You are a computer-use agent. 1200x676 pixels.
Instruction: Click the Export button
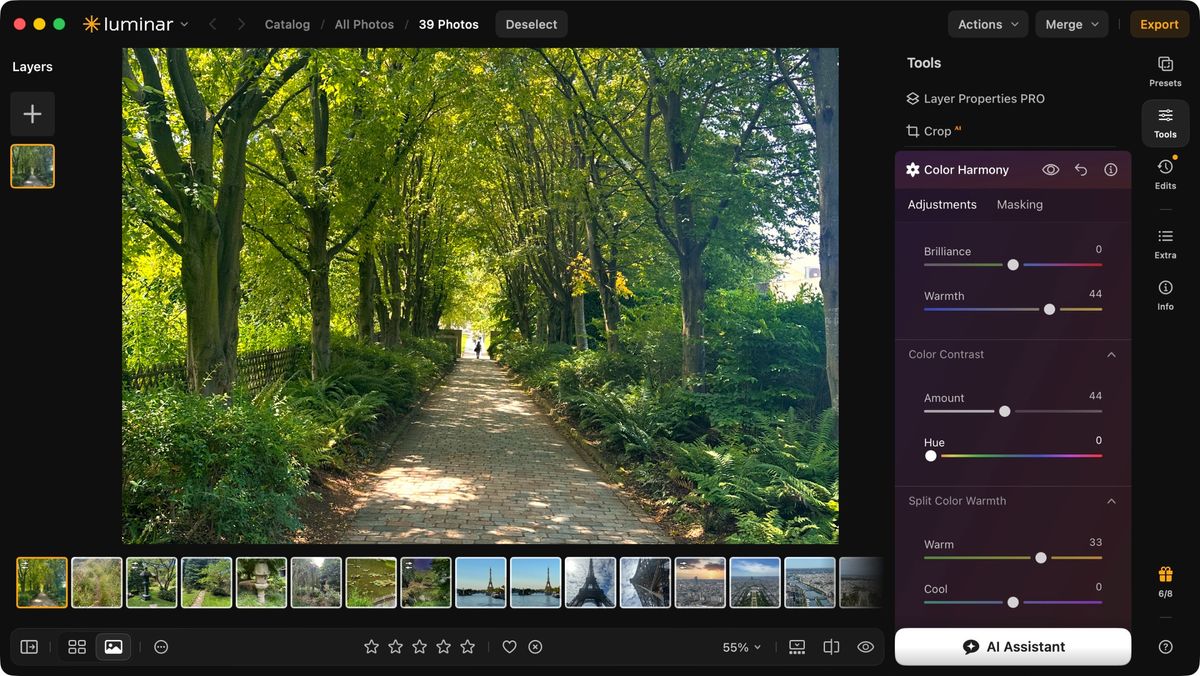click(1159, 24)
